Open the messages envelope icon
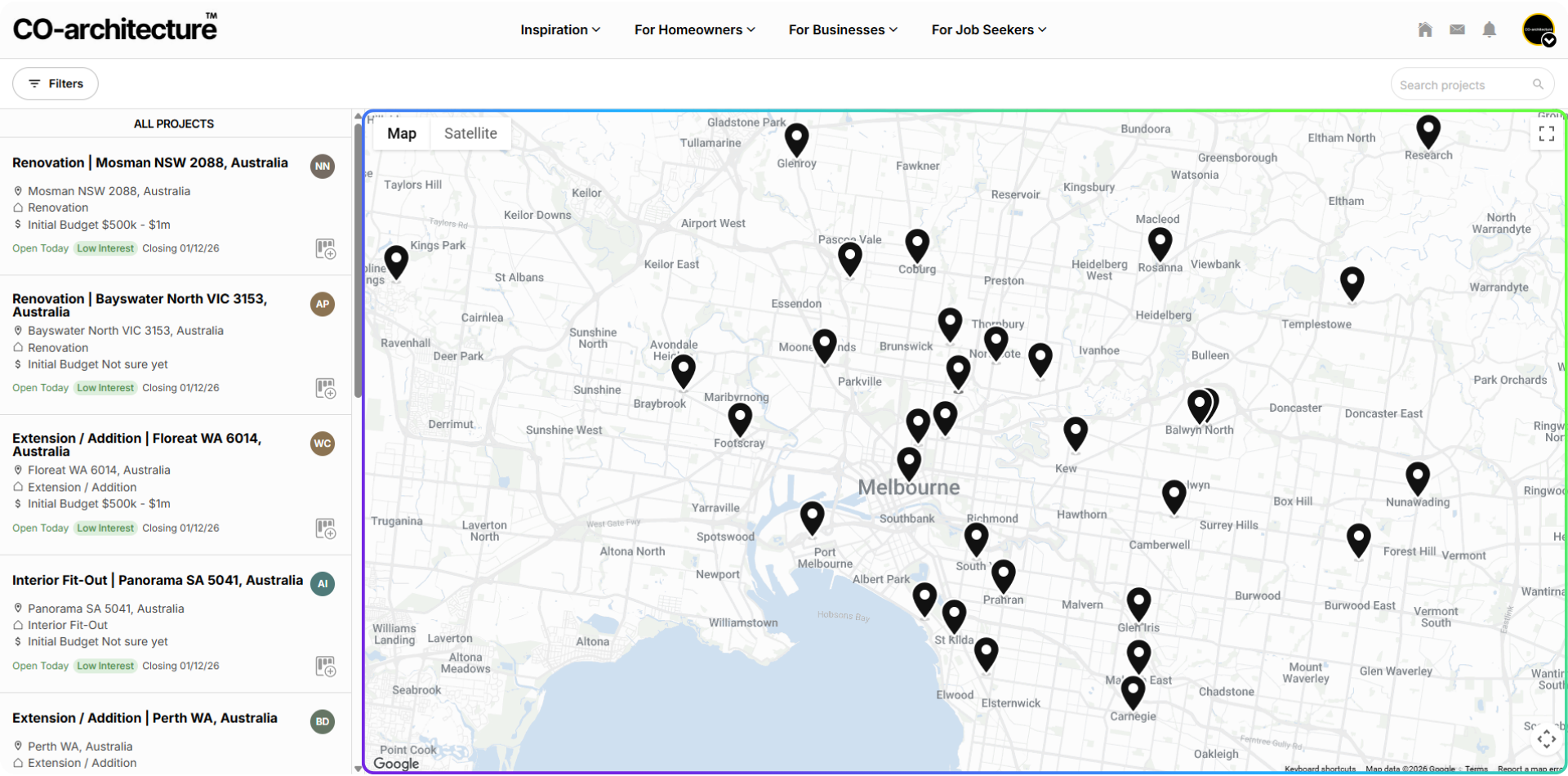This screenshot has height=776, width=1568. tap(1457, 29)
